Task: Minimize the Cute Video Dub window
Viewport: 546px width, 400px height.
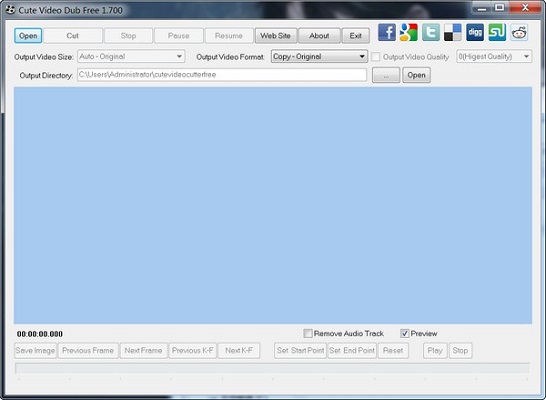Action: point(482,8)
